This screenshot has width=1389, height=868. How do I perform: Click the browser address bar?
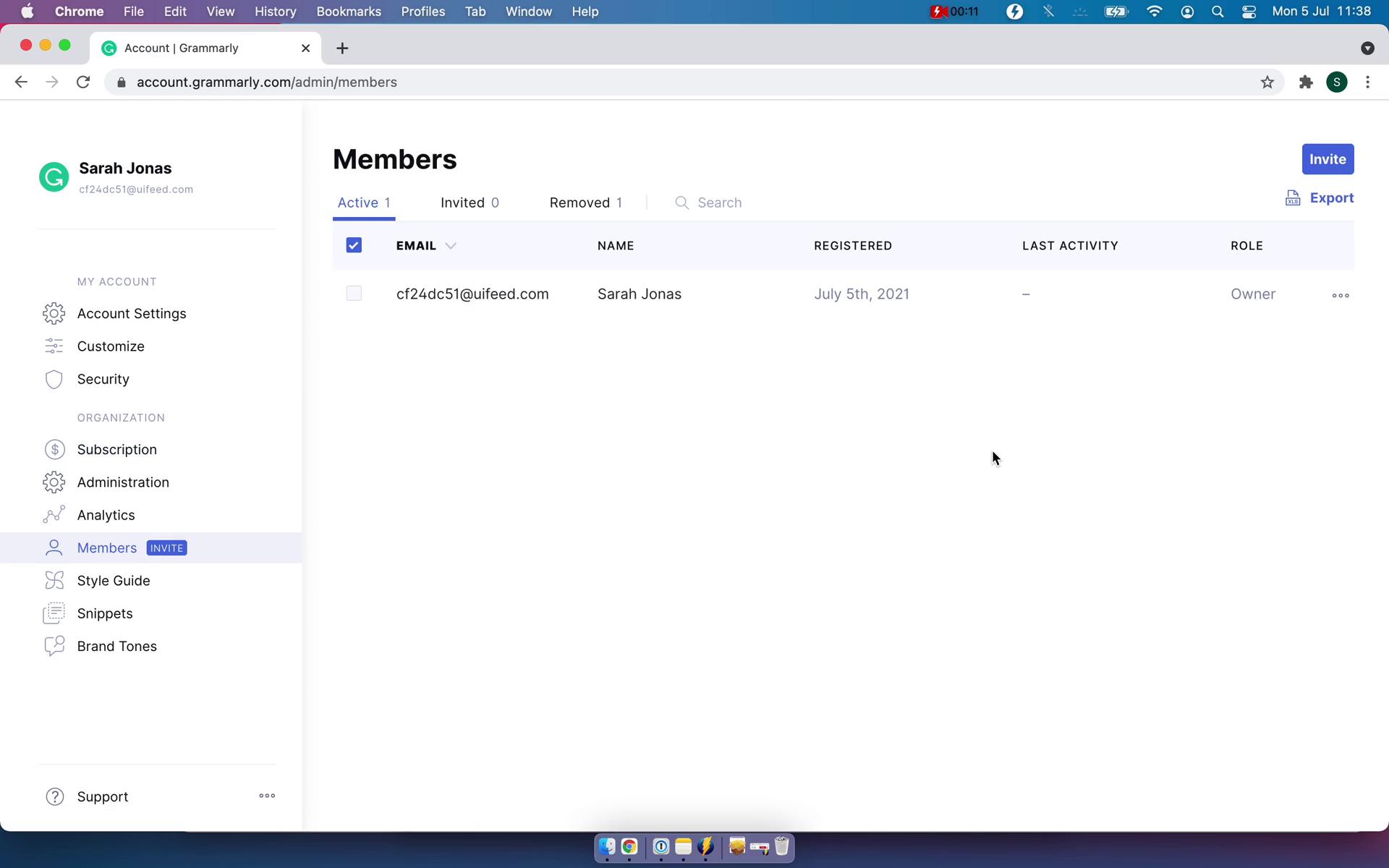point(694,82)
